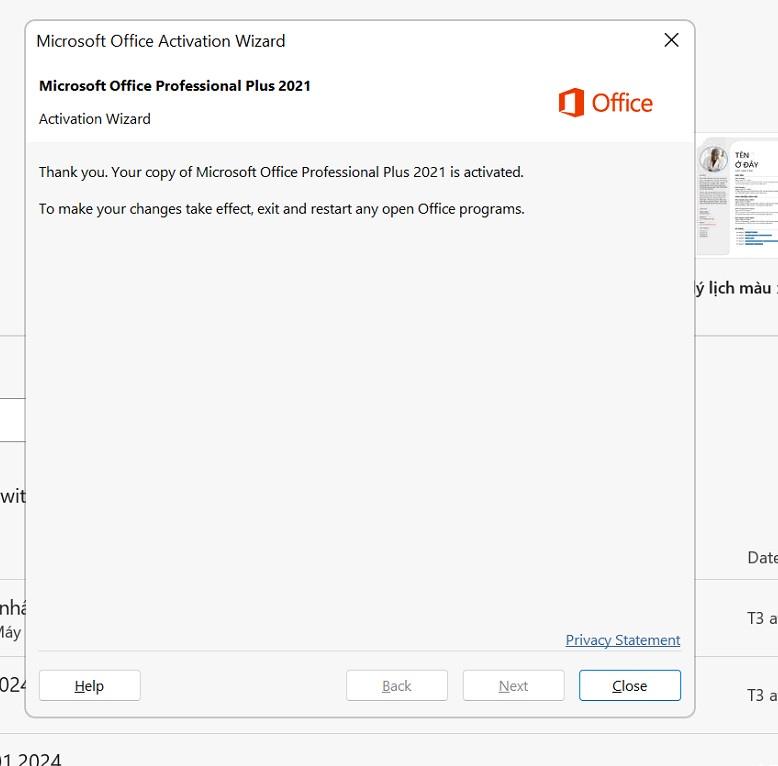Click the Office logo in the wizard header
This screenshot has height=766, width=778.
point(605,103)
